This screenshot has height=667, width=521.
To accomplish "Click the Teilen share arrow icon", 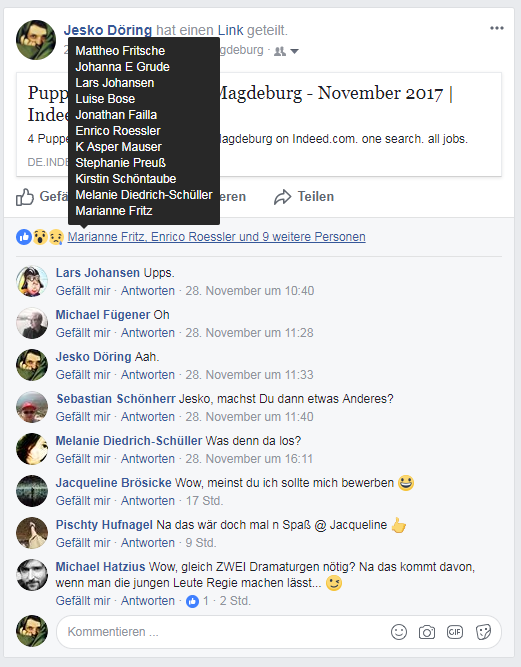I will click(x=282, y=197).
